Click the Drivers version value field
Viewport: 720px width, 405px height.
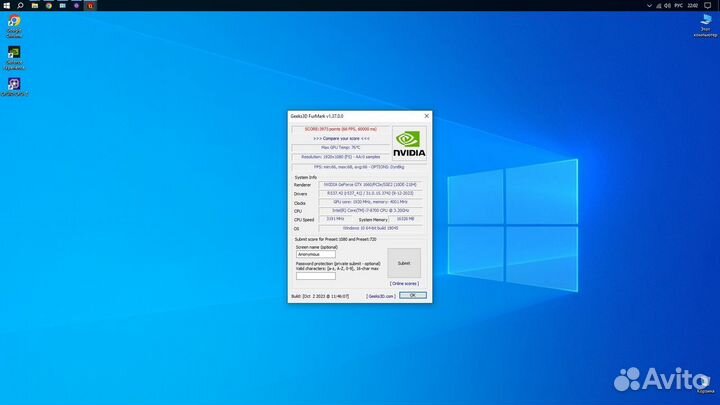tap(370, 193)
